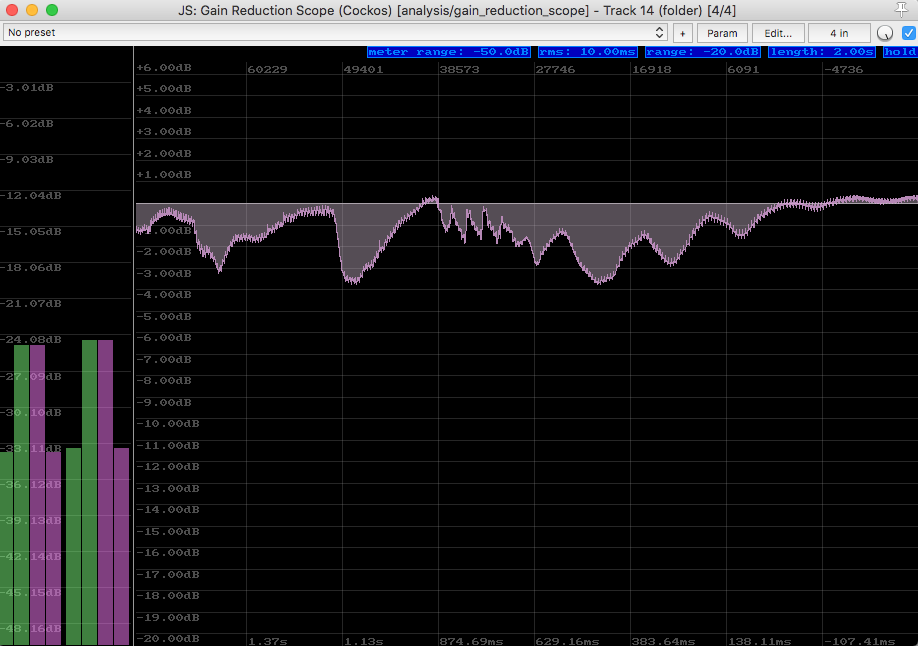The height and width of the screenshot is (646, 918).
Task: Click the -21.07dB meter label
Action: coord(30,303)
